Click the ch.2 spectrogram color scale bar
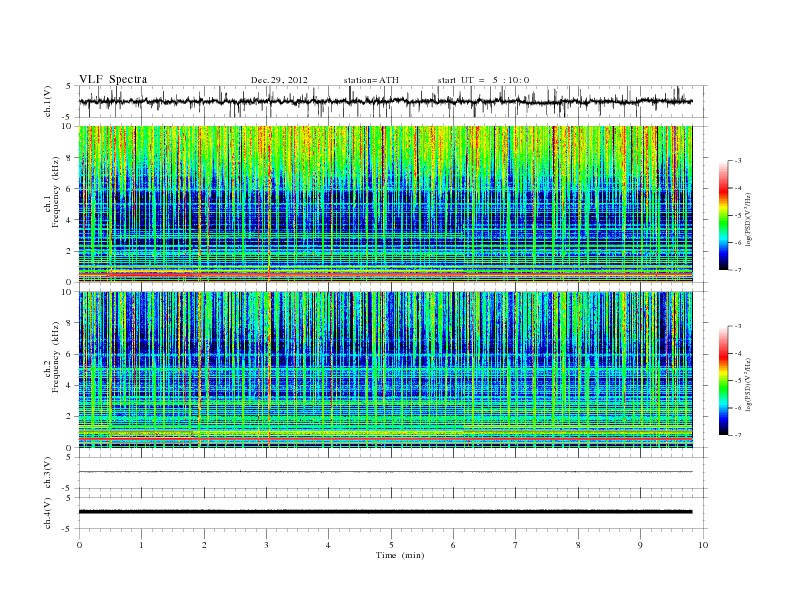This screenshot has height=612, width=792. point(724,380)
